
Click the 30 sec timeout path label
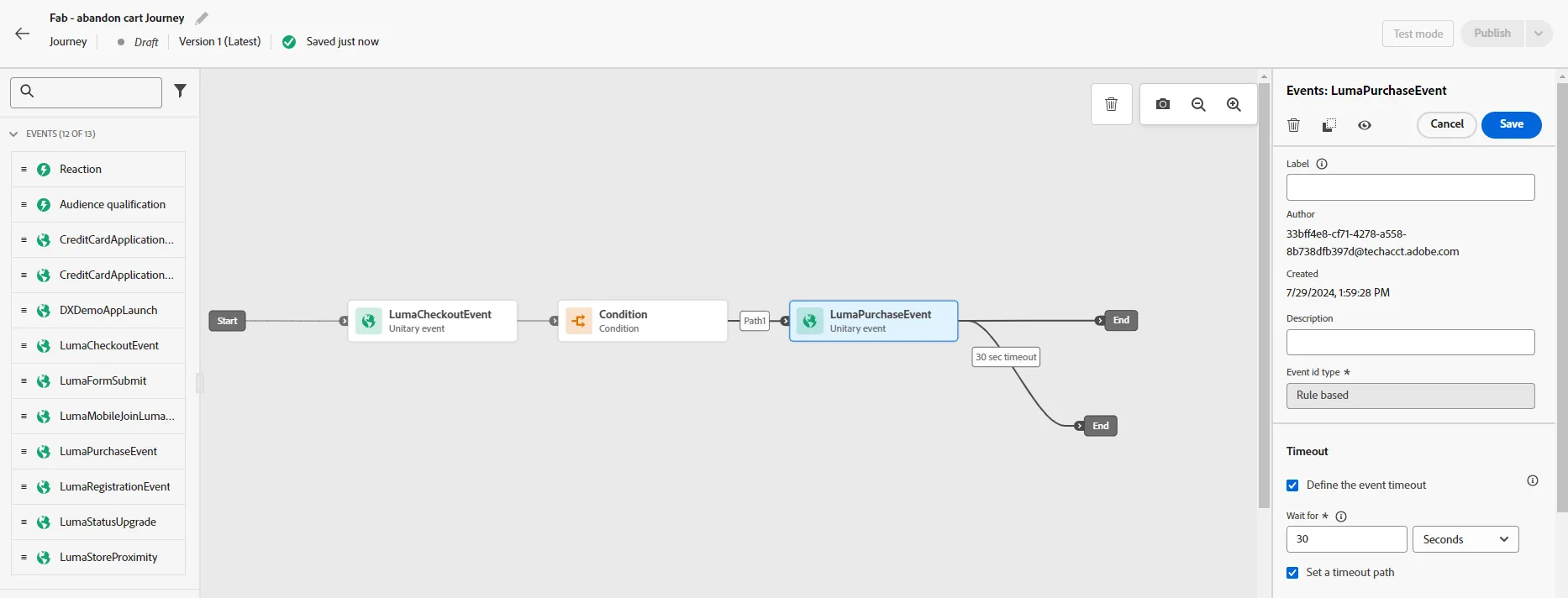point(1006,357)
